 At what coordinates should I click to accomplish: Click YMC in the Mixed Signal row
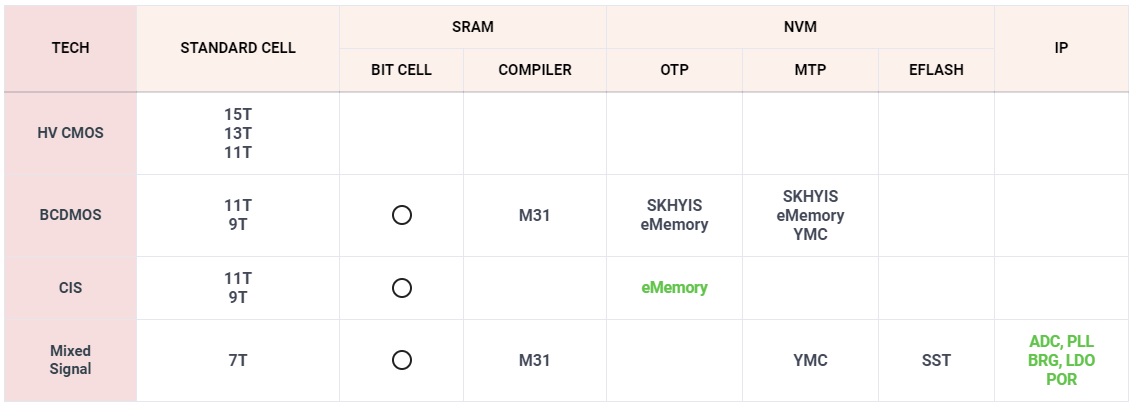[x=810, y=360]
